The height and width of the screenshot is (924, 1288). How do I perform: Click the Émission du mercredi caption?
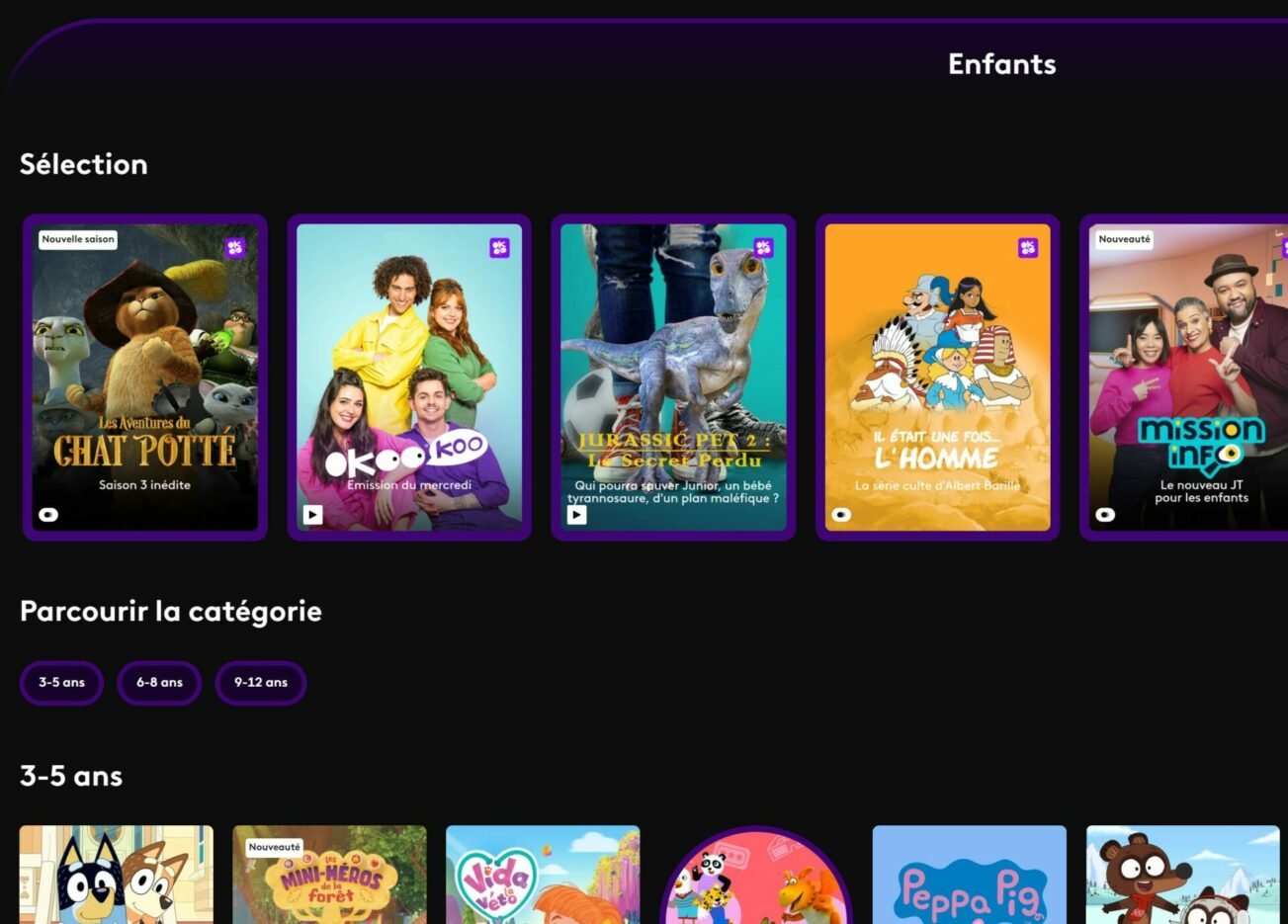pos(409,485)
